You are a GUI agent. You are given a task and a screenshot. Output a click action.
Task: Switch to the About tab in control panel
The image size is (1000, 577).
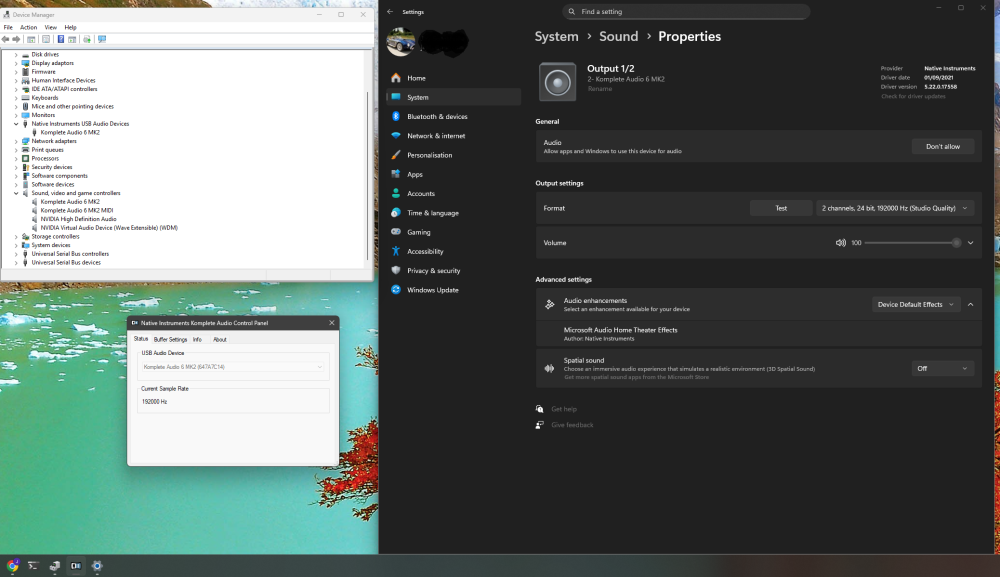(x=220, y=339)
